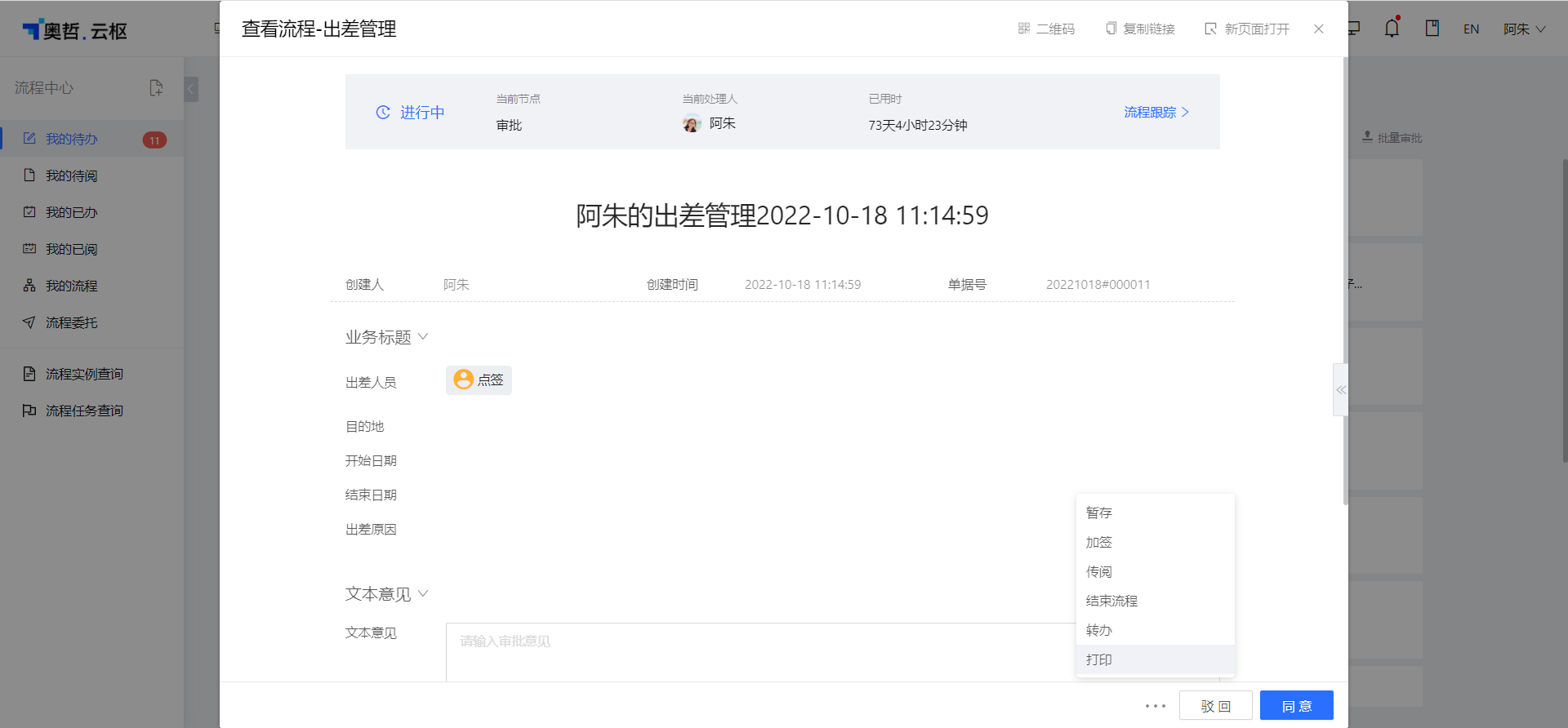Click the 流程任务查询 flag icon

[x=29, y=411]
